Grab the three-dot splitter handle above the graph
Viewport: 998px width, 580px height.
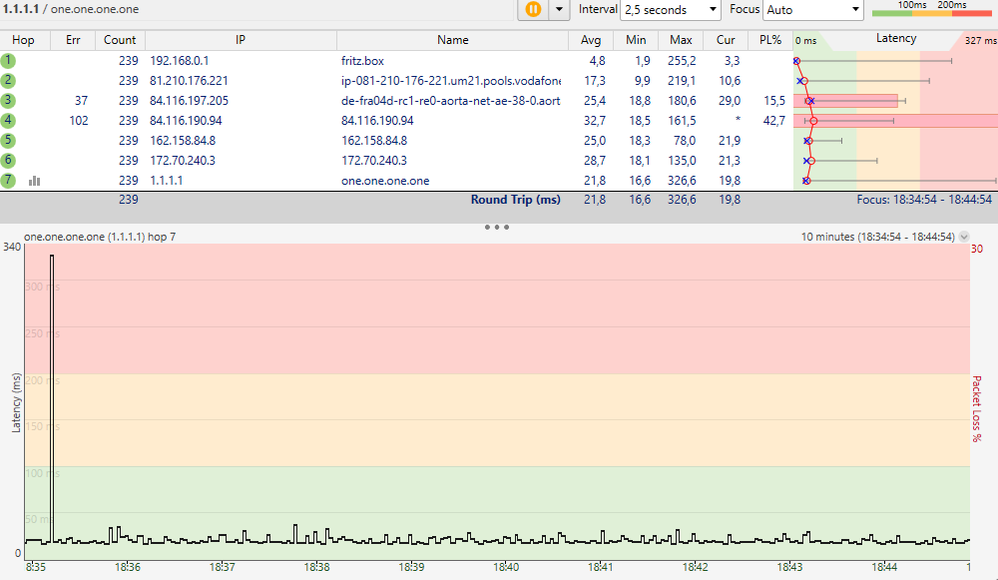[496, 227]
